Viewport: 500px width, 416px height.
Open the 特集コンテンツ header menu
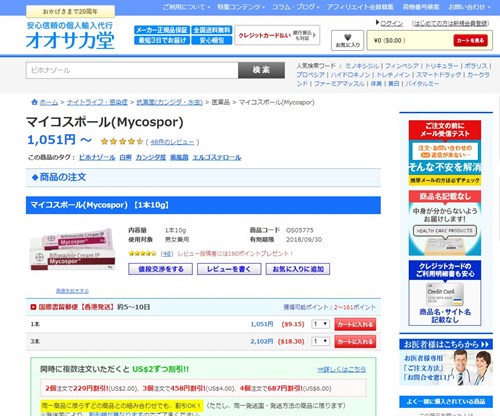pyautogui.click(x=241, y=7)
